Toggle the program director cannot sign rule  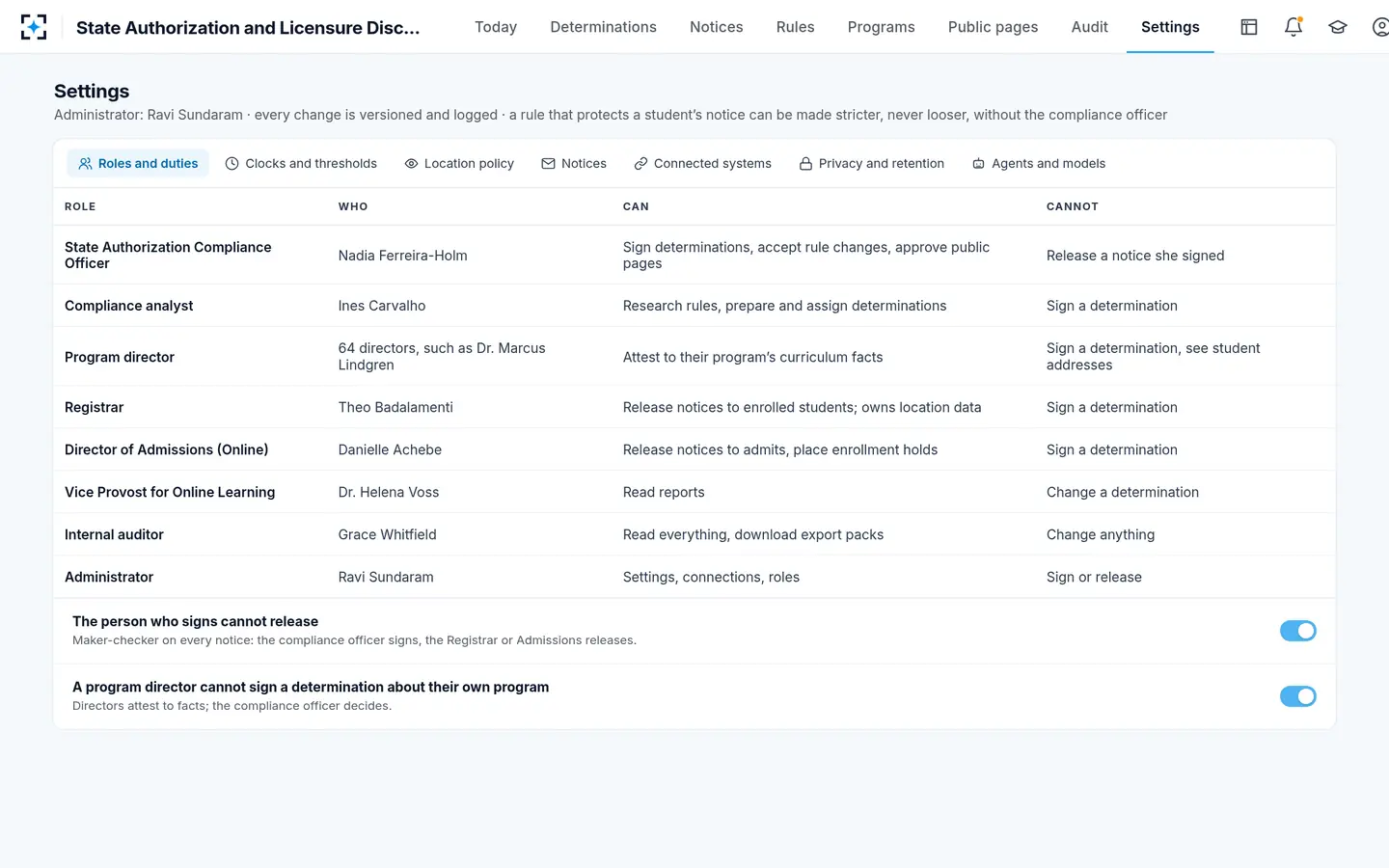(x=1298, y=696)
